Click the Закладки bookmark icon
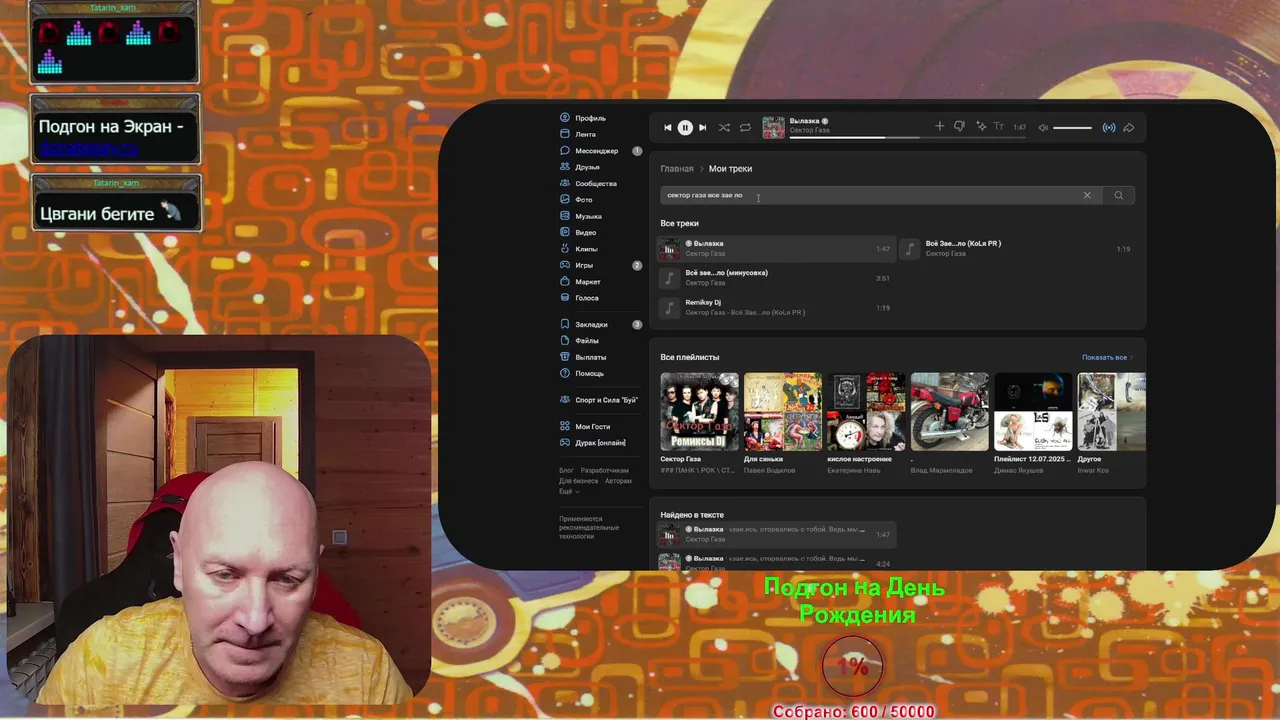This screenshot has width=1280, height=720. pos(565,324)
